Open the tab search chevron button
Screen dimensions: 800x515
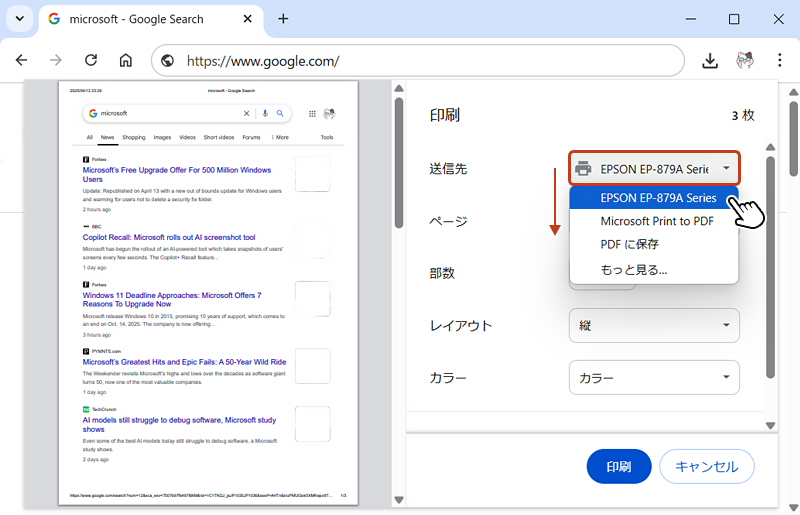pyautogui.click(x=19, y=19)
